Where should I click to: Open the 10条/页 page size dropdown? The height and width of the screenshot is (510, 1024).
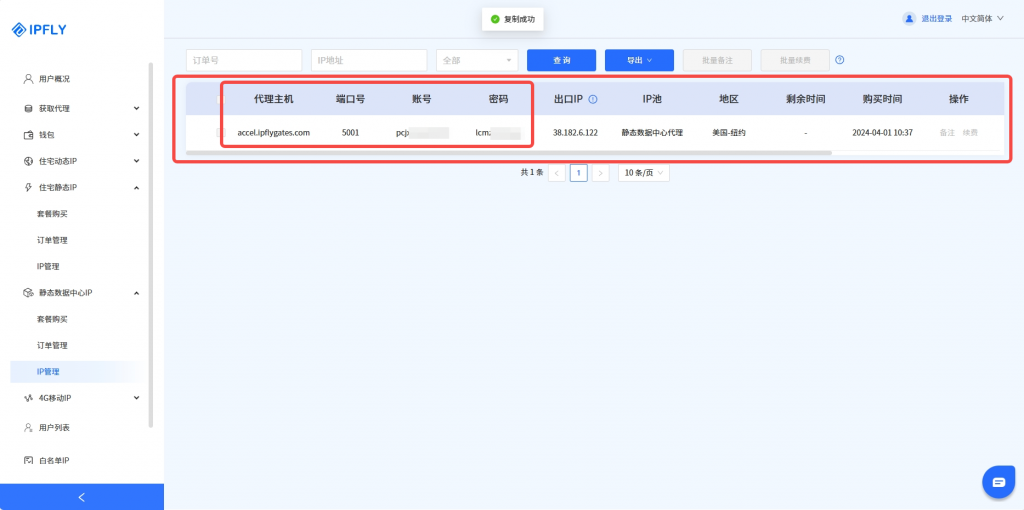(x=643, y=173)
